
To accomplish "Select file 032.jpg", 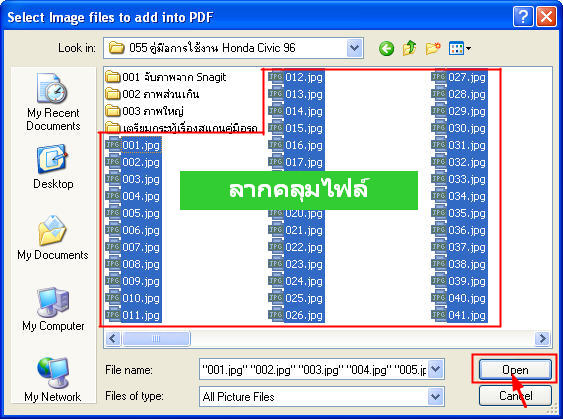I will 459,162.
